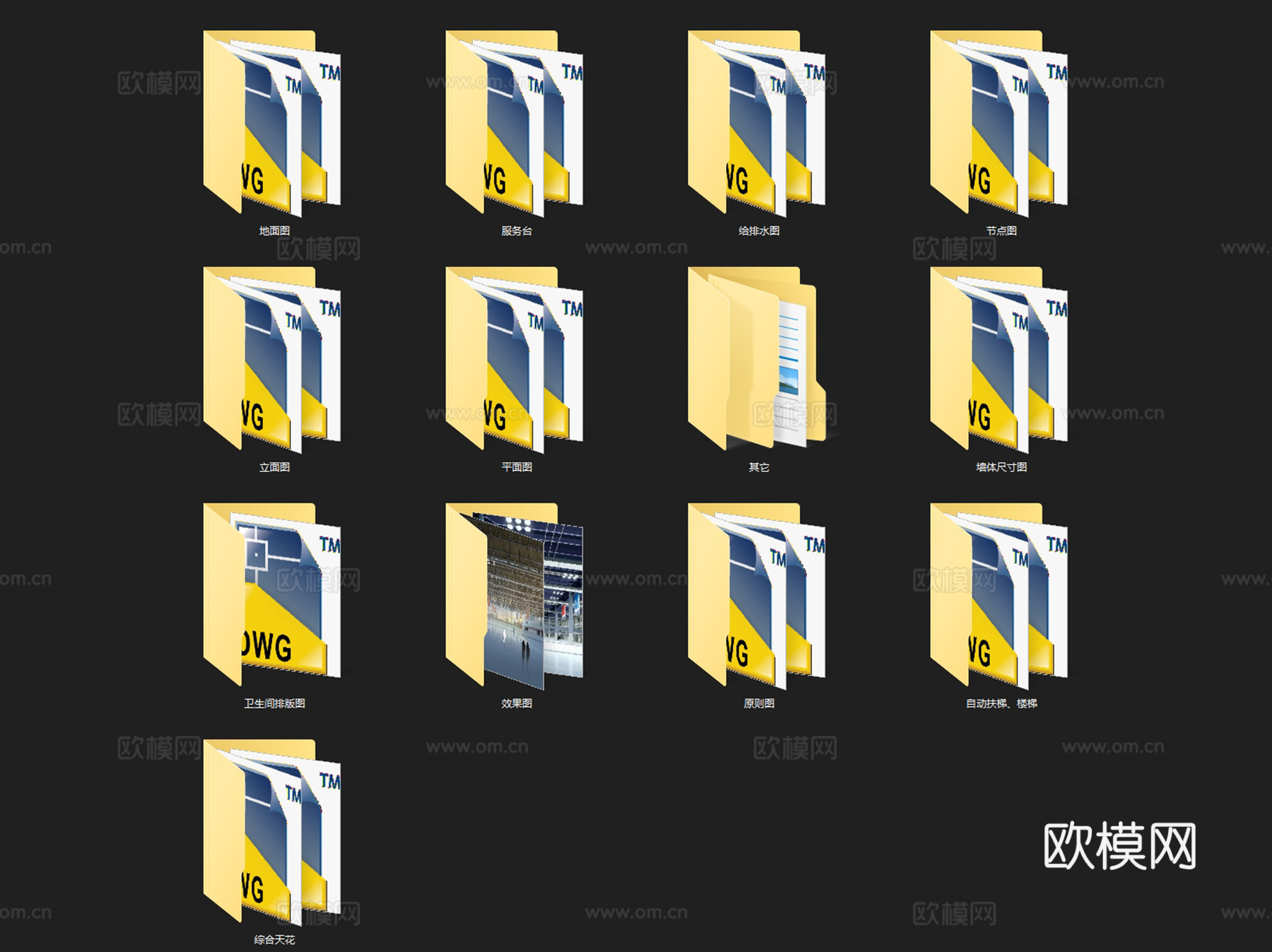Select the 给排水图 name text
Screen dimensions: 1272x952
[x=759, y=231]
